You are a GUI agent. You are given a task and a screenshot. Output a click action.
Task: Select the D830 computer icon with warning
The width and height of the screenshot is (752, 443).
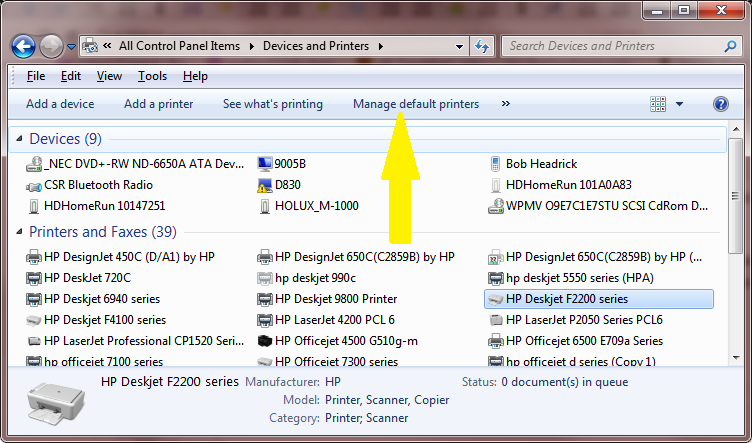point(264,186)
